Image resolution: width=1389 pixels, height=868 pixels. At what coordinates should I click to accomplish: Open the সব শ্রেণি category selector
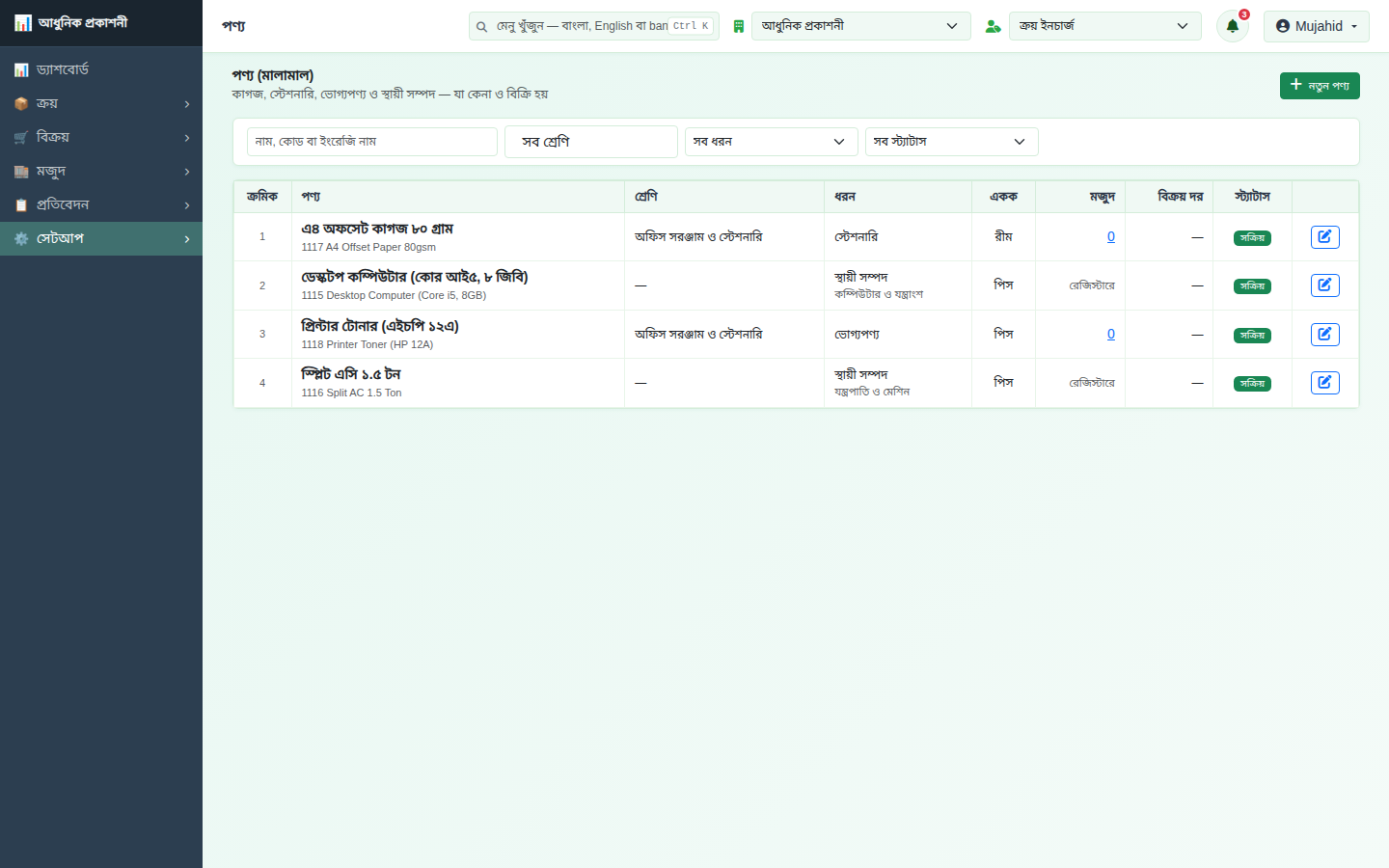tap(591, 142)
